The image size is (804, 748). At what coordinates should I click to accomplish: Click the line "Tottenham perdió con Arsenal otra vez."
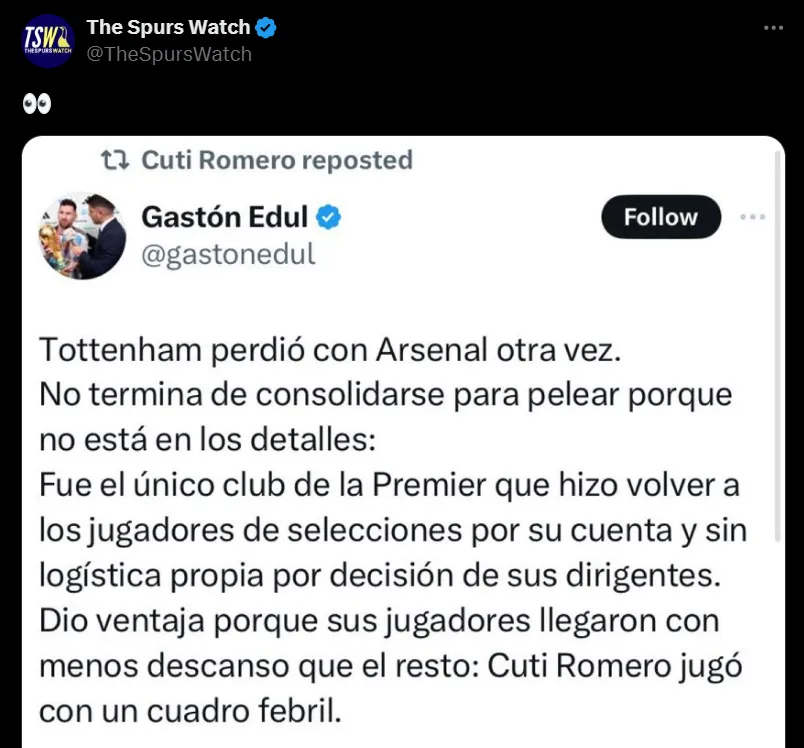click(x=330, y=350)
